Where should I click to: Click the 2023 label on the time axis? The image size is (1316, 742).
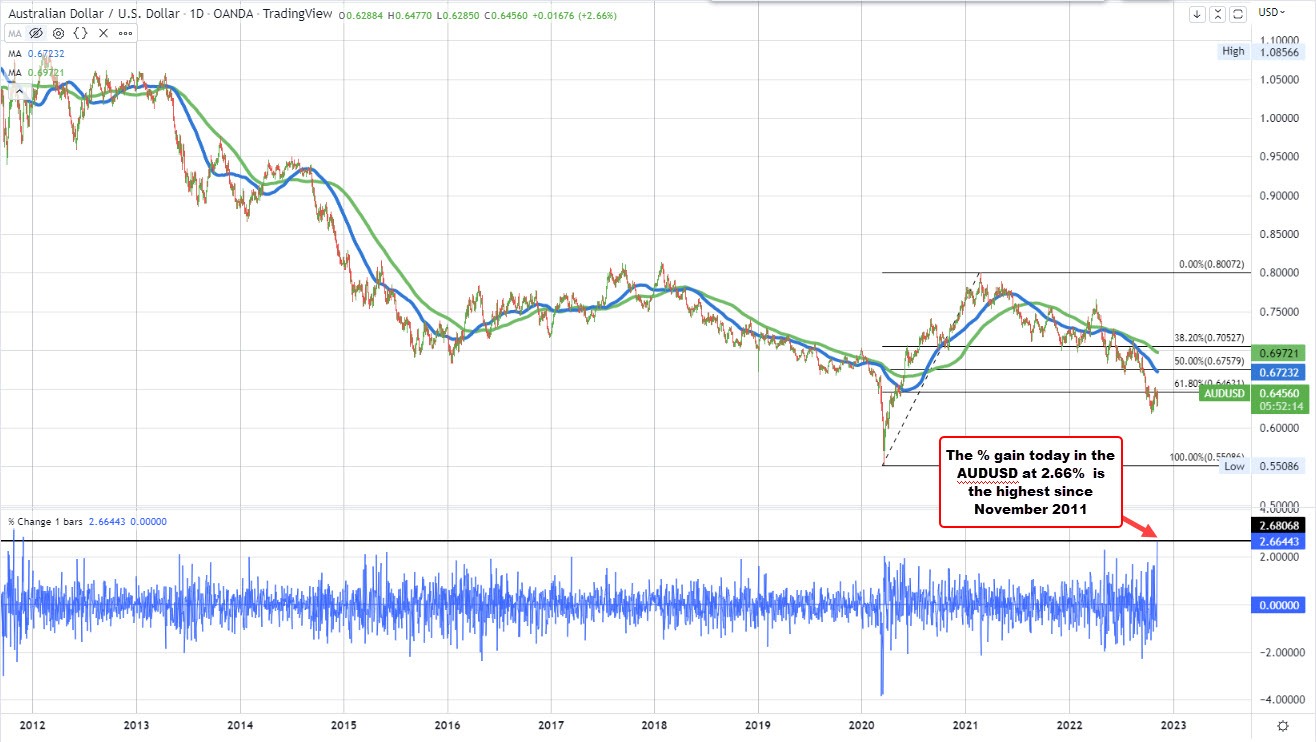click(x=1173, y=724)
